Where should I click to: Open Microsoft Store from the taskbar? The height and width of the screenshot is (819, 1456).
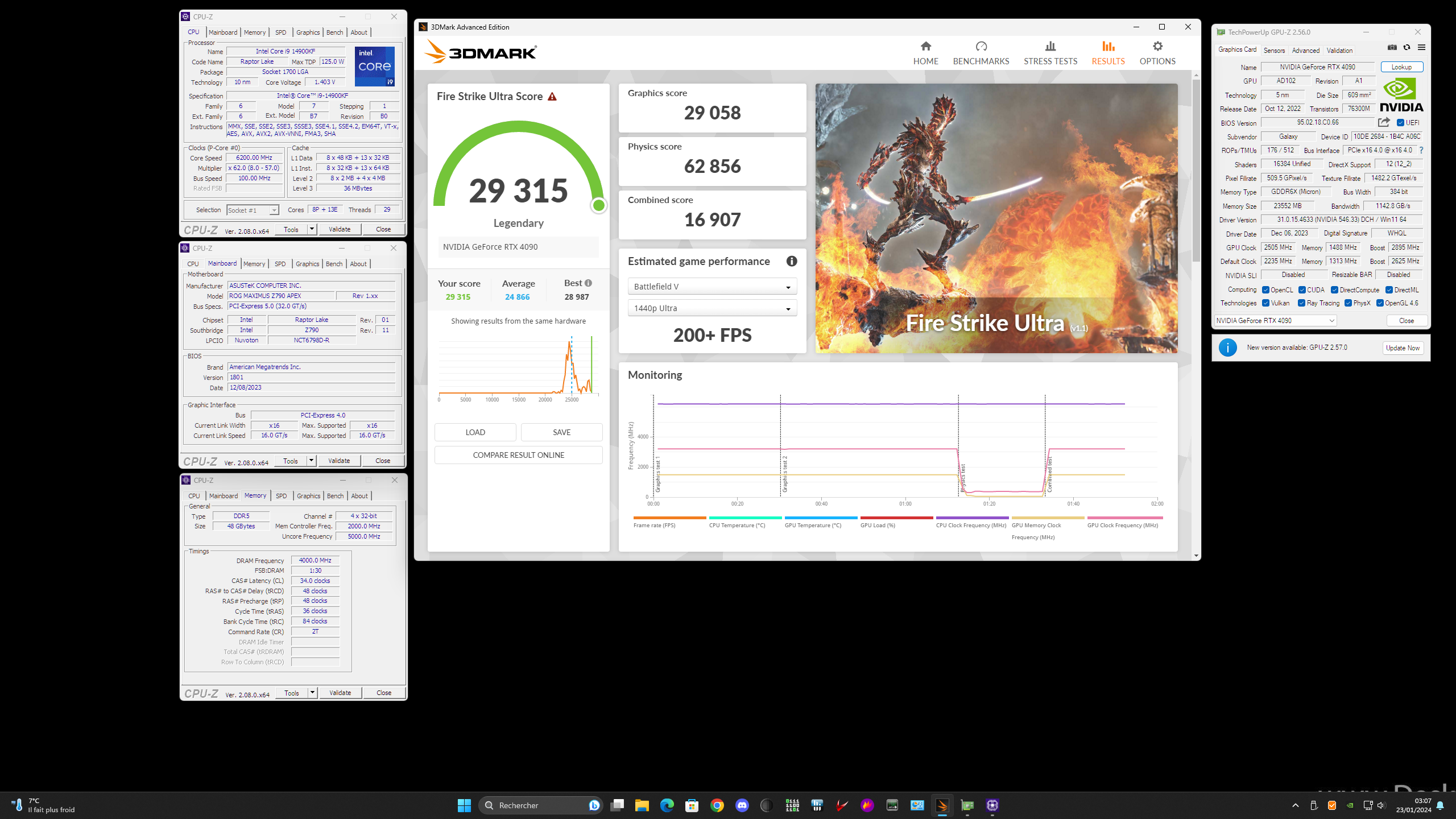click(692, 805)
